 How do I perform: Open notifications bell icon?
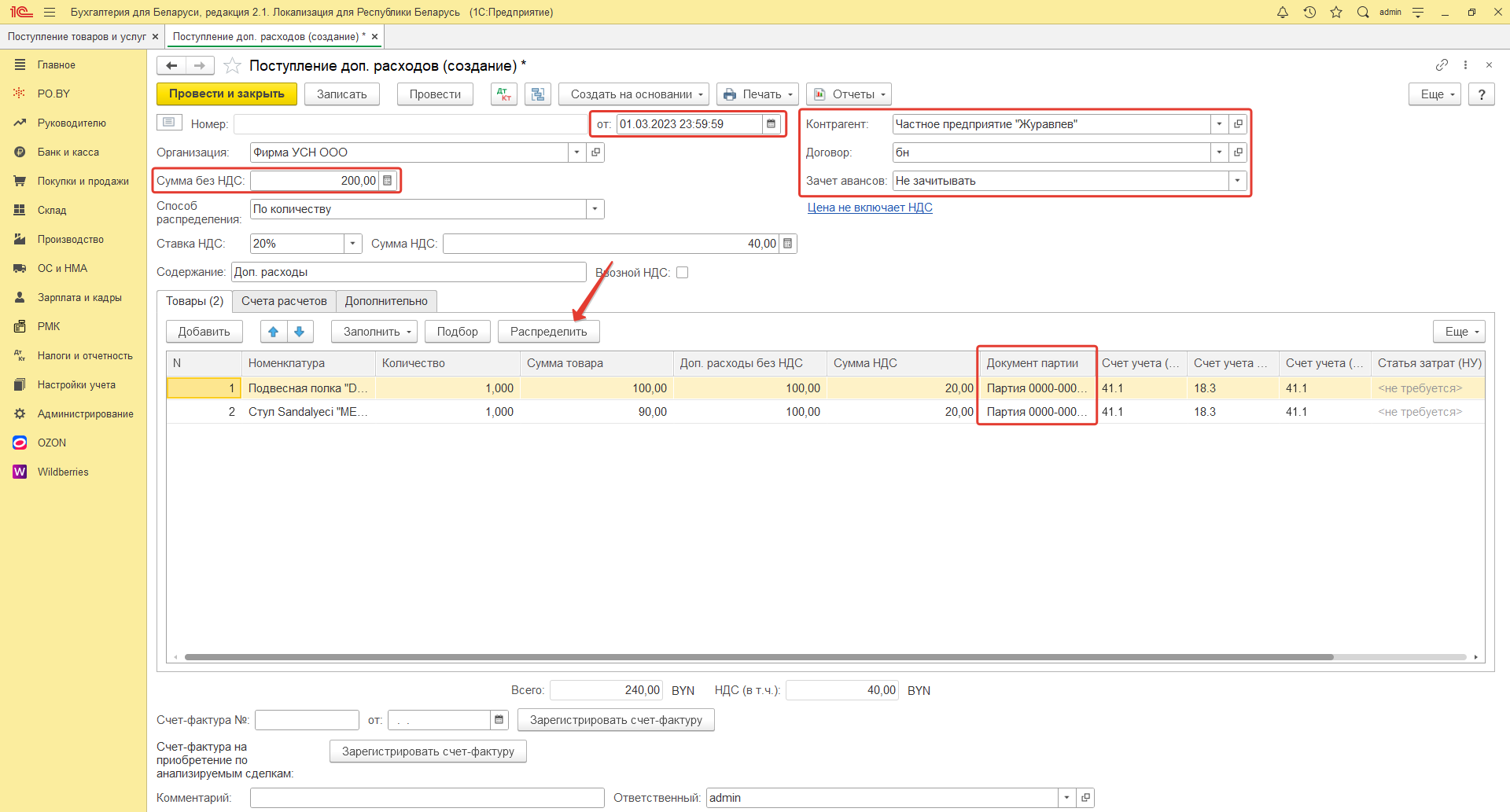pos(1283,12)
